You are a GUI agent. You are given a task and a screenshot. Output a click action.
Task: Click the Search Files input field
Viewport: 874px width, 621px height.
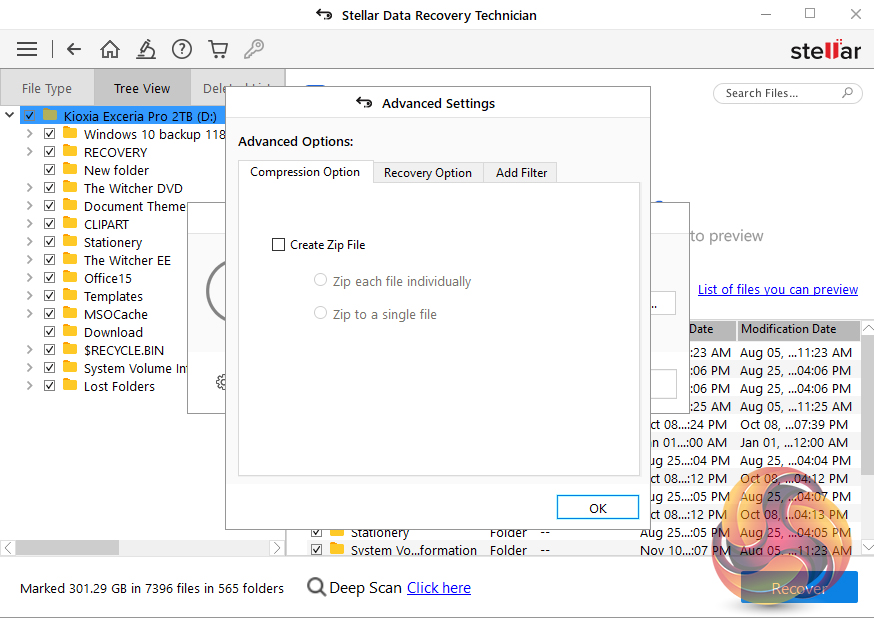click(x=788, y=93)
